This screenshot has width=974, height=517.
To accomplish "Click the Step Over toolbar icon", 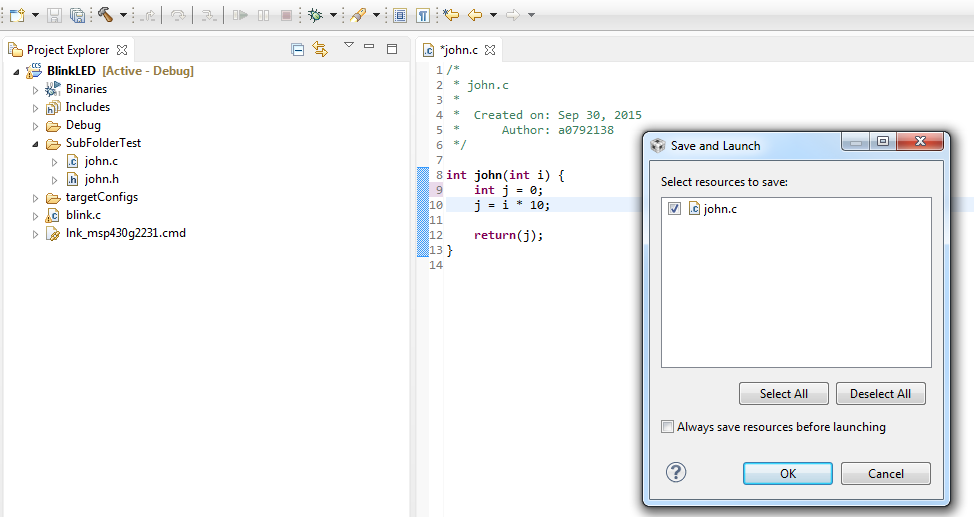I will coord(178,16).
